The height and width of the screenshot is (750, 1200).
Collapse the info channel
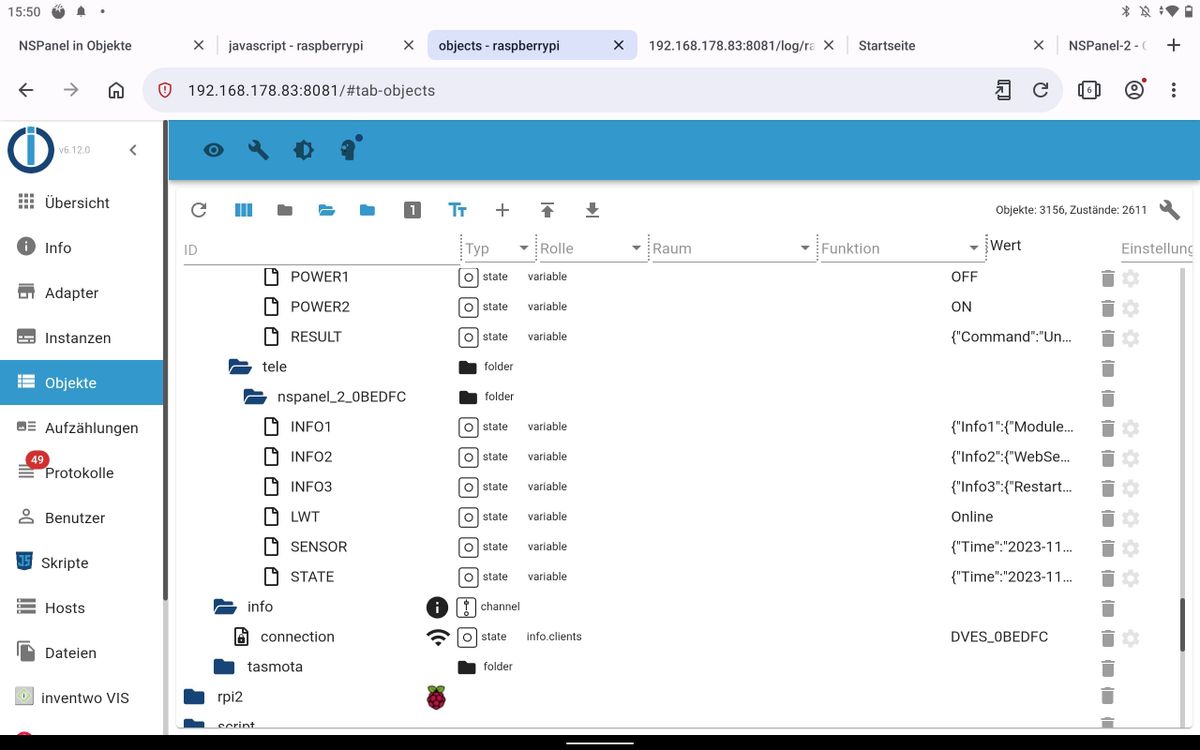pyautogui.click(x=224, y=607)
